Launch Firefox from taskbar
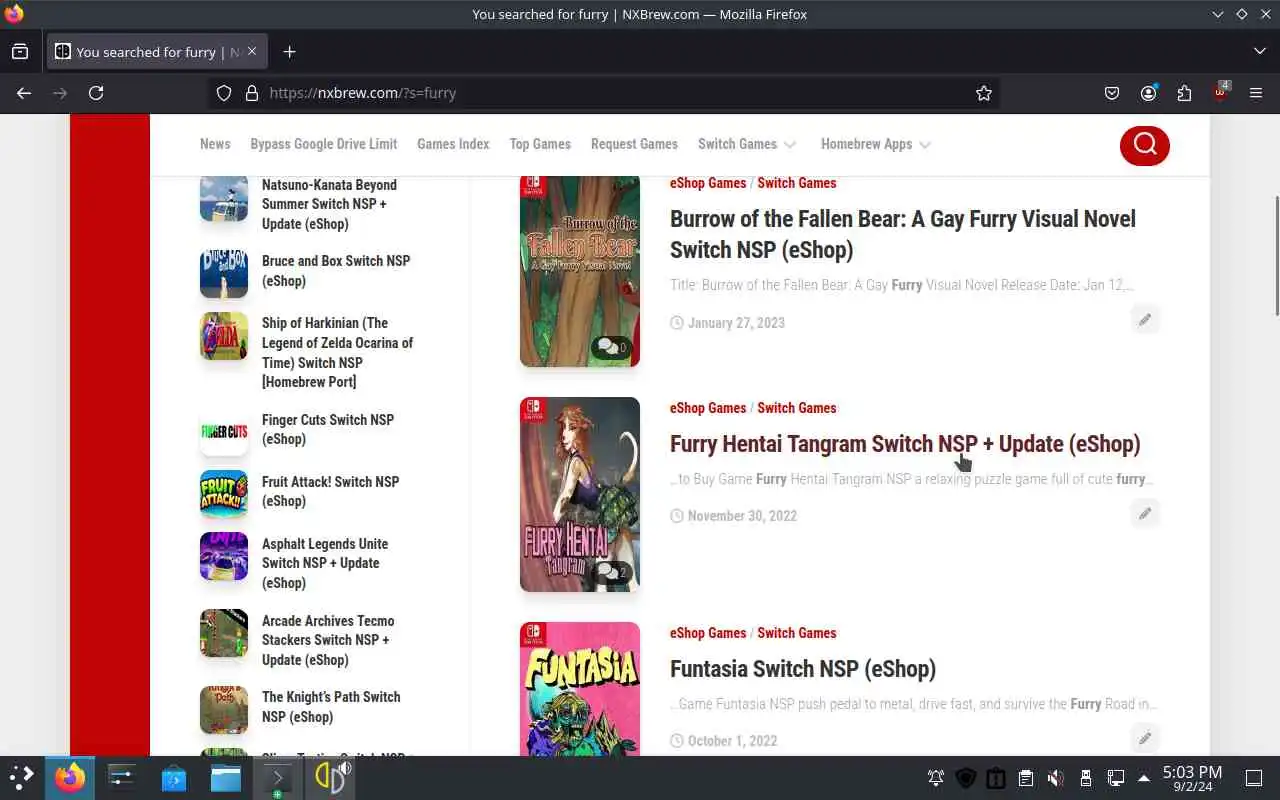Image resolution: width=1280 pixels, height=800 pixels. pos(70,777)
